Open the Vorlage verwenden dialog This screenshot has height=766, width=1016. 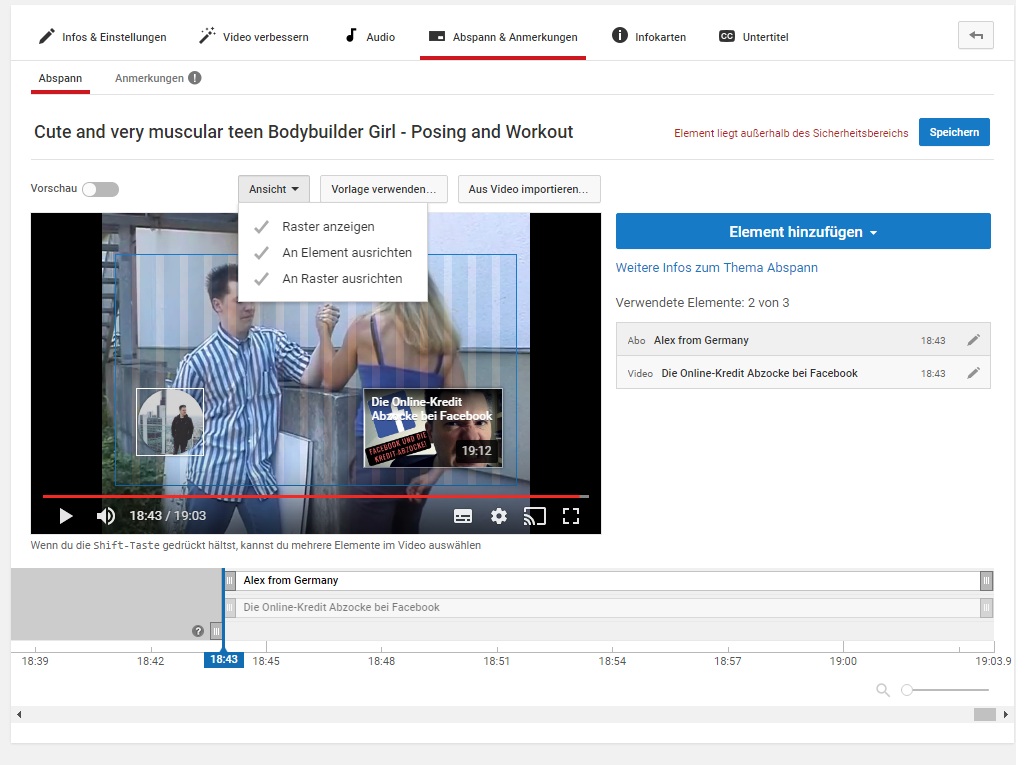point(383,189)
